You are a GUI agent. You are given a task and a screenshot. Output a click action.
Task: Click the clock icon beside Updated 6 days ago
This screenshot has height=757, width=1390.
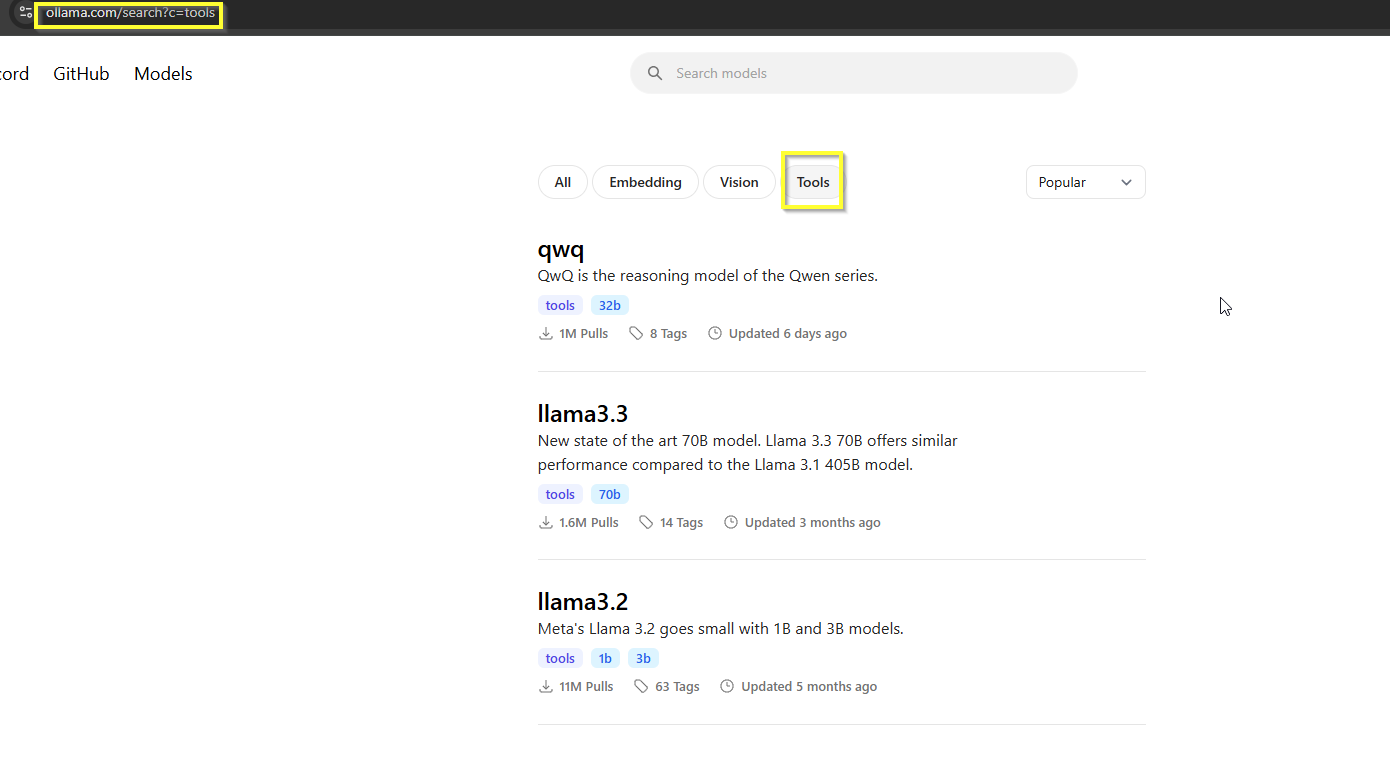pyautogui.click(x=715, y=334)
